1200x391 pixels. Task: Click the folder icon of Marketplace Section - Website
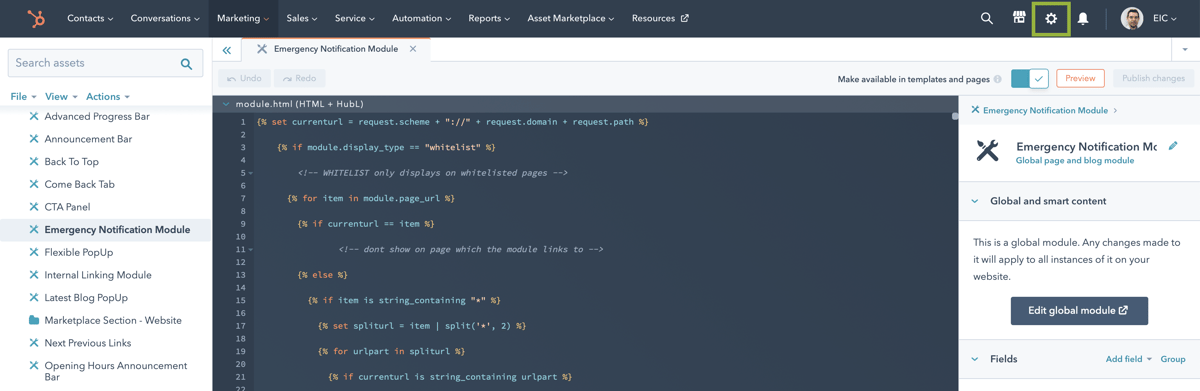pyautogui.click(x=34, y=320)
